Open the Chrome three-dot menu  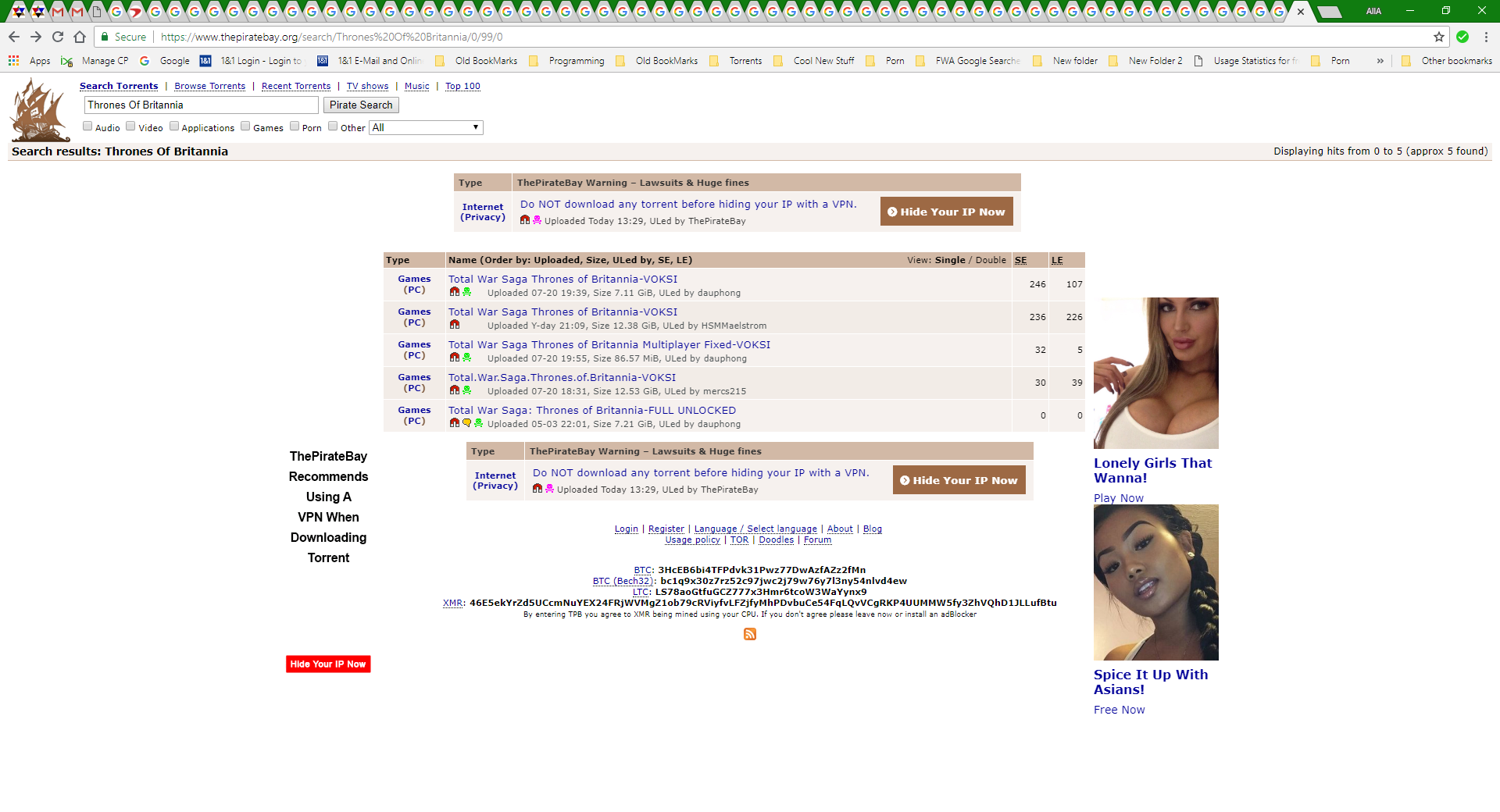[1486, 37]
